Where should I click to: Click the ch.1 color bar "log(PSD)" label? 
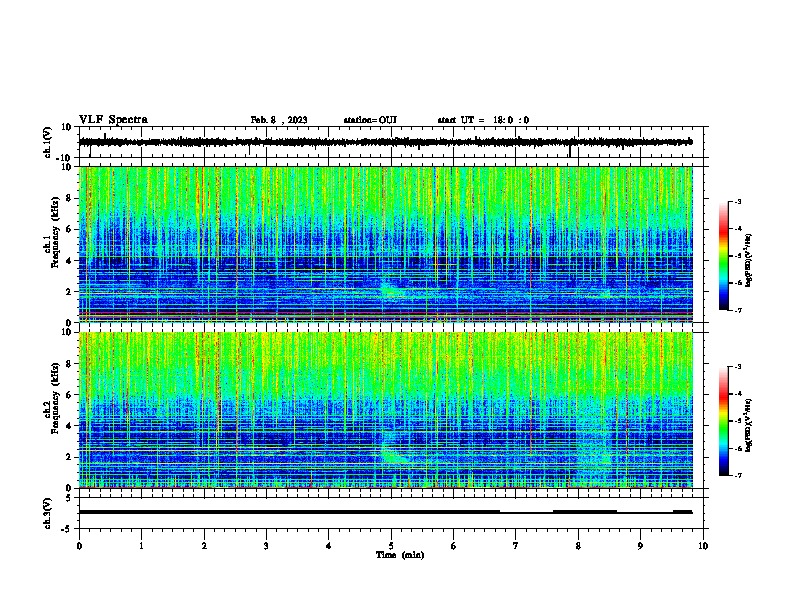click(x=749, y=260)
